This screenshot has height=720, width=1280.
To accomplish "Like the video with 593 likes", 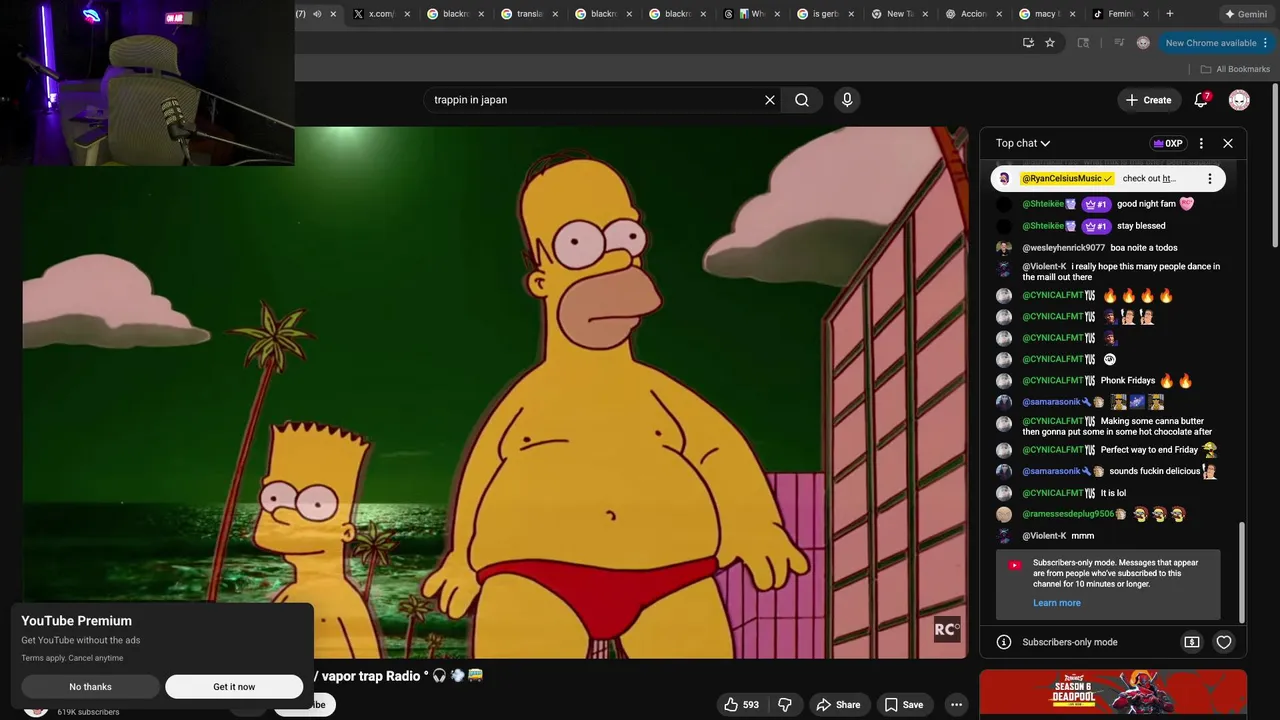I will 741,704.
